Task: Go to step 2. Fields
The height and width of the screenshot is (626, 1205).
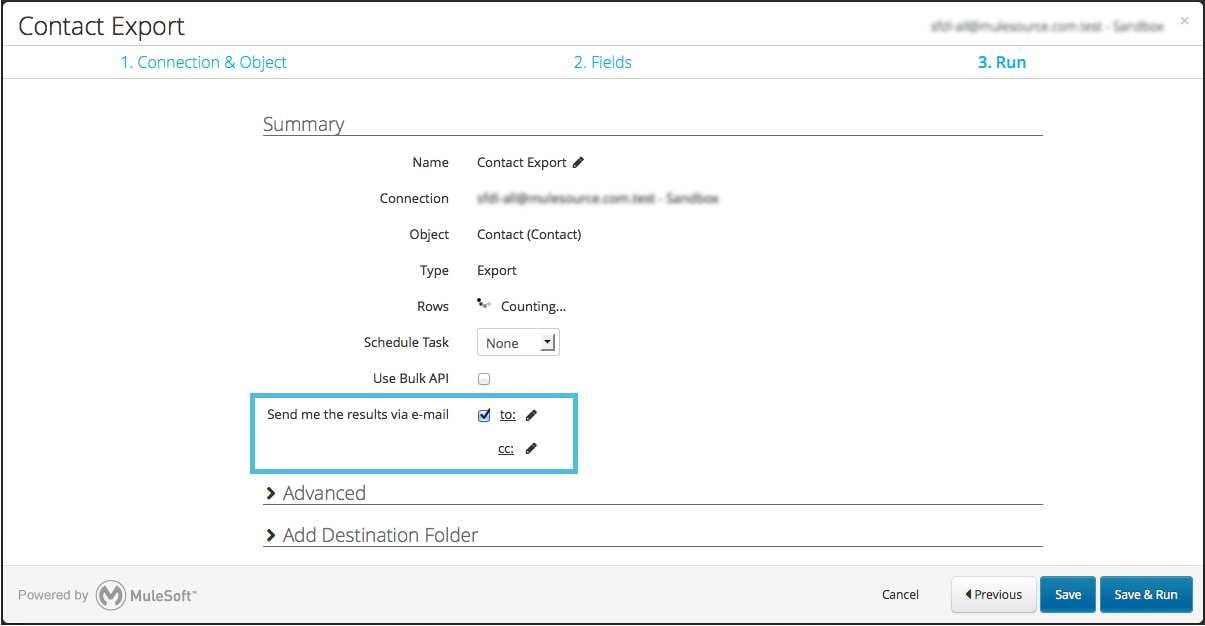Action: (602, 62)
